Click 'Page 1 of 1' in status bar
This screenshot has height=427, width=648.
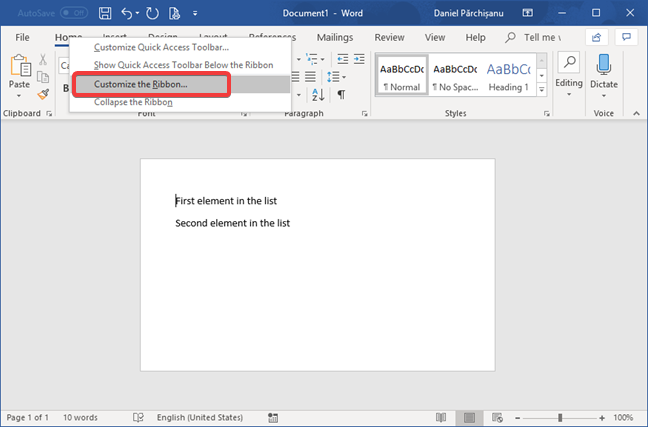click(x=28, y=417)
